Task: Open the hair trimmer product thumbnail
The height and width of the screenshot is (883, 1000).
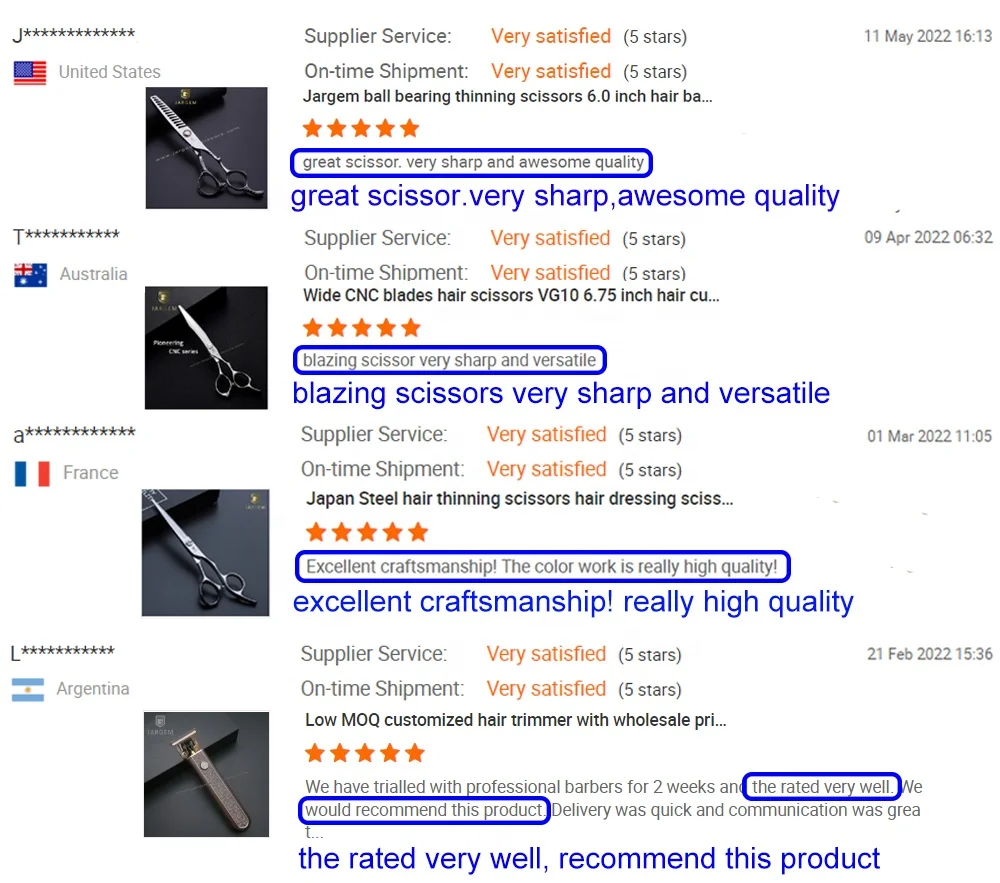Action: [206, 774]
